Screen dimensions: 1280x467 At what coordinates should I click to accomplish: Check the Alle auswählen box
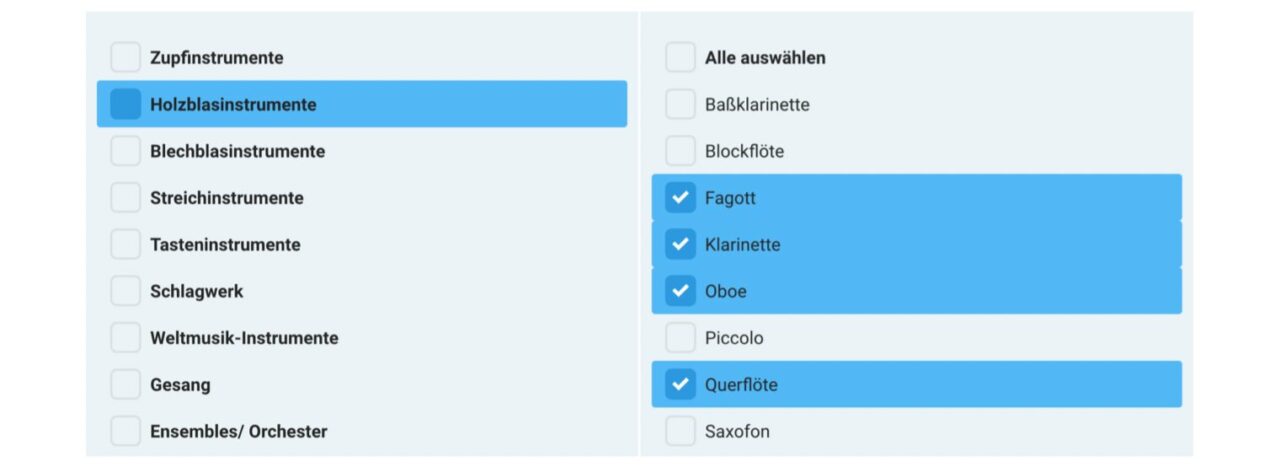coord(680,58)
